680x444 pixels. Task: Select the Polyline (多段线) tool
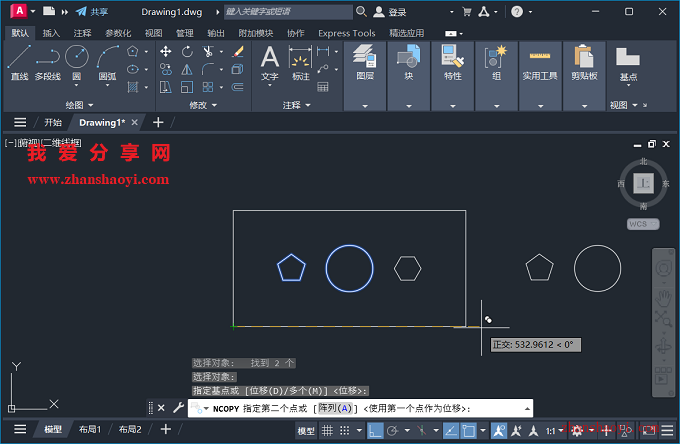(x=48, y=62)
